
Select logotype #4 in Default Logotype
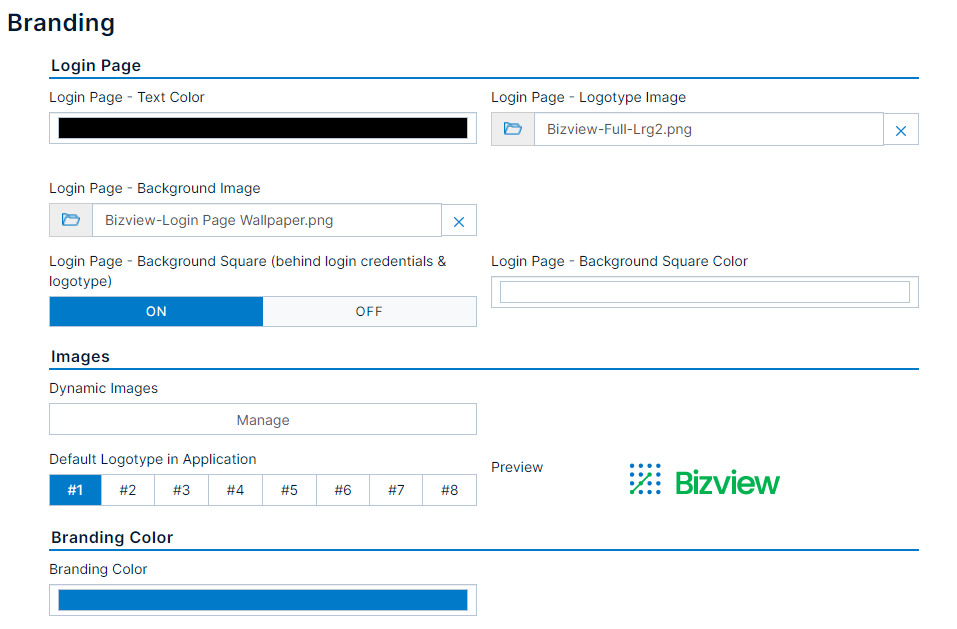coord(235,490)
